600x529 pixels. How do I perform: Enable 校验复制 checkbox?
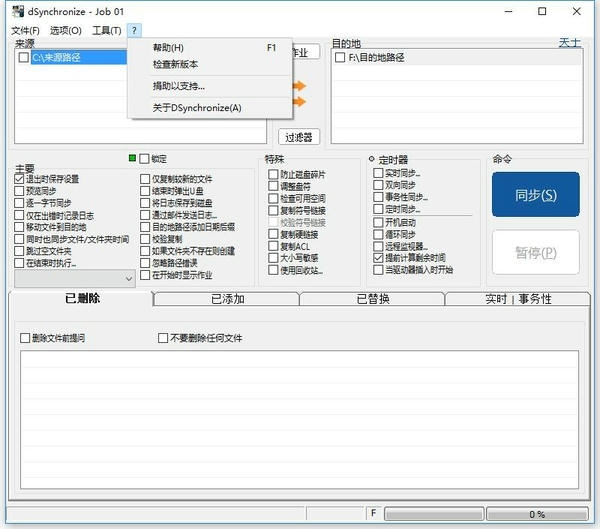point(145,239)
